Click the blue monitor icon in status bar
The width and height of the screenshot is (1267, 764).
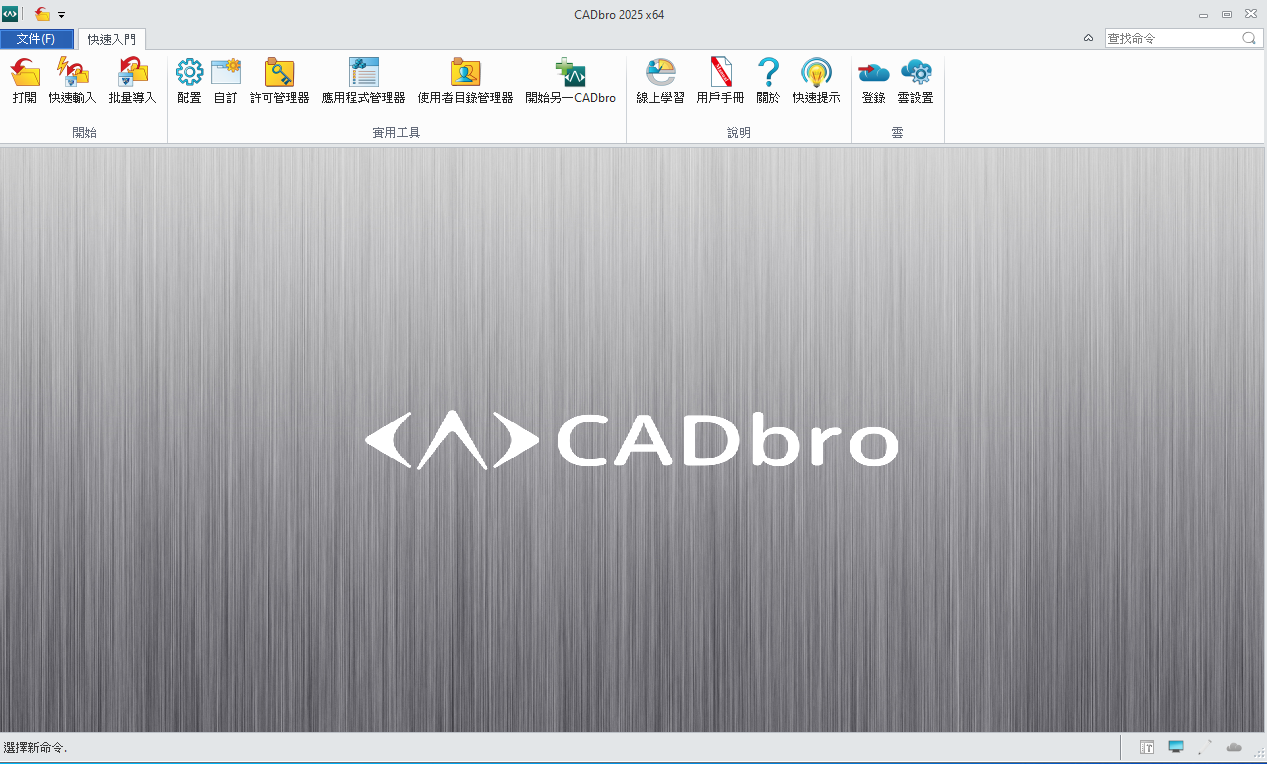[1176, 747]
